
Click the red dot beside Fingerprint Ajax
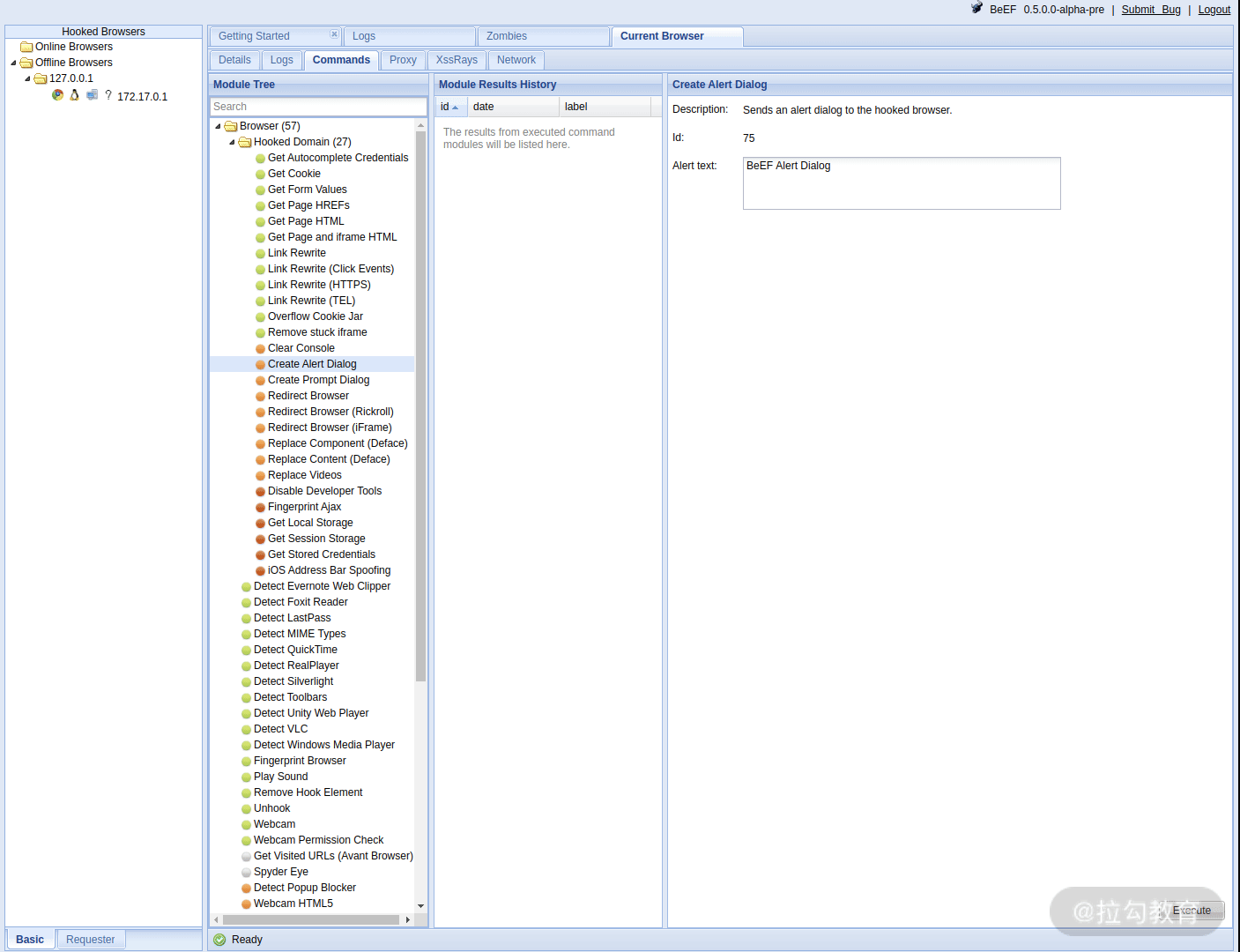click(x=260, y=508)
